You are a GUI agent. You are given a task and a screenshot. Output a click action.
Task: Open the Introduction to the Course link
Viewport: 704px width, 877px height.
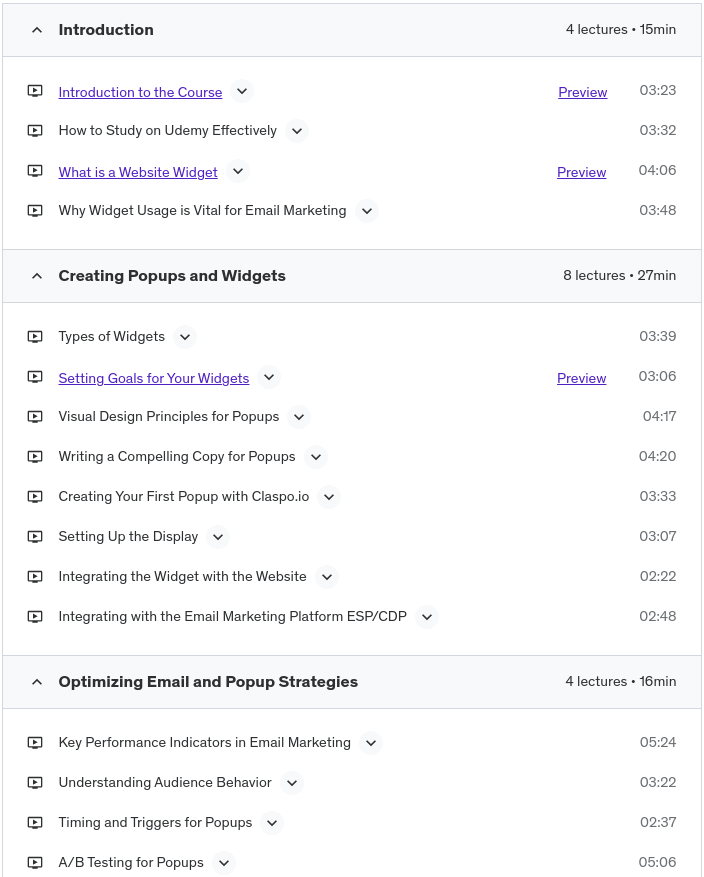(x=140, y=92)
